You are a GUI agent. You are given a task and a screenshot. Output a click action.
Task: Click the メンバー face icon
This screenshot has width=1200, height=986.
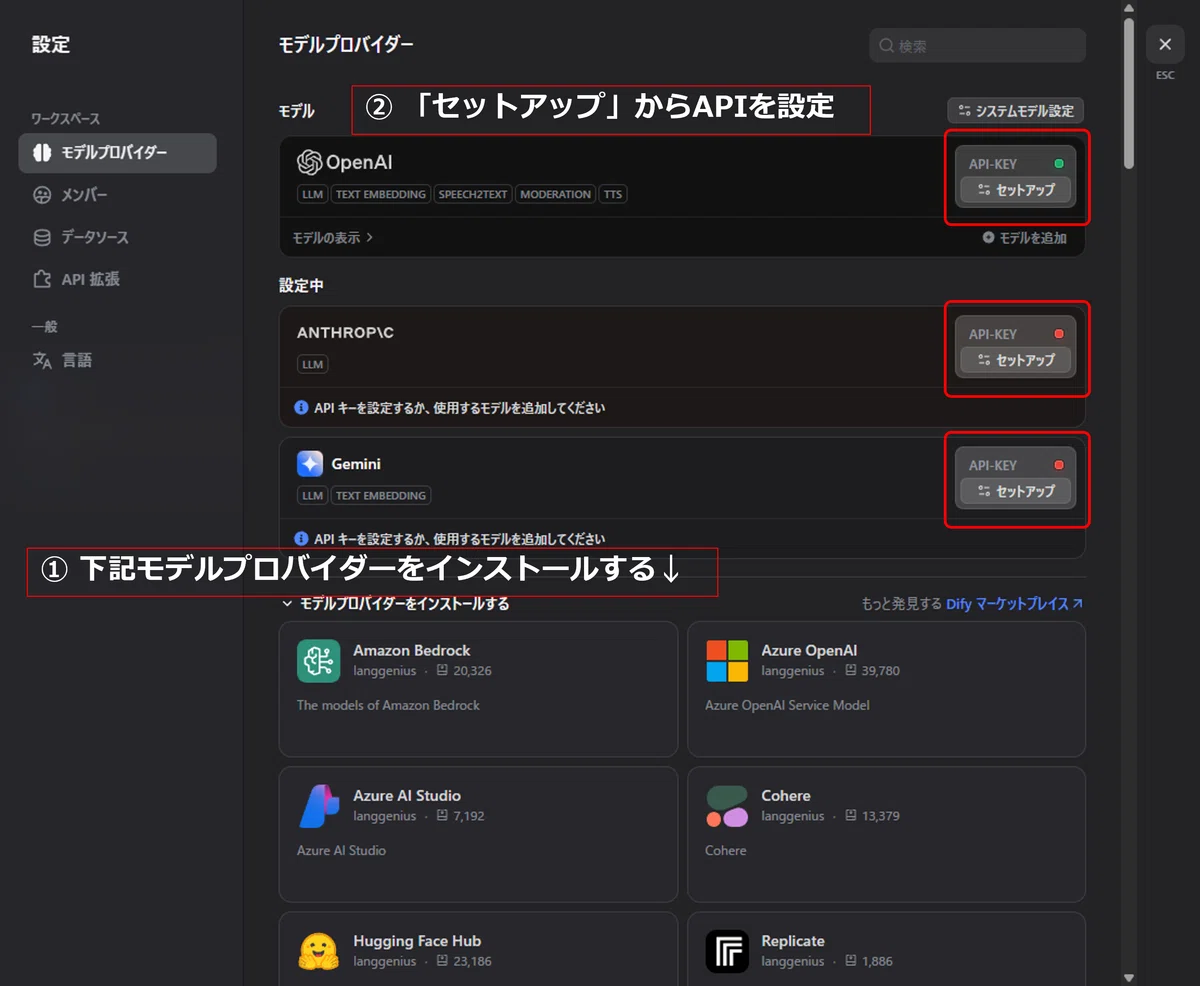click(42, 195)
